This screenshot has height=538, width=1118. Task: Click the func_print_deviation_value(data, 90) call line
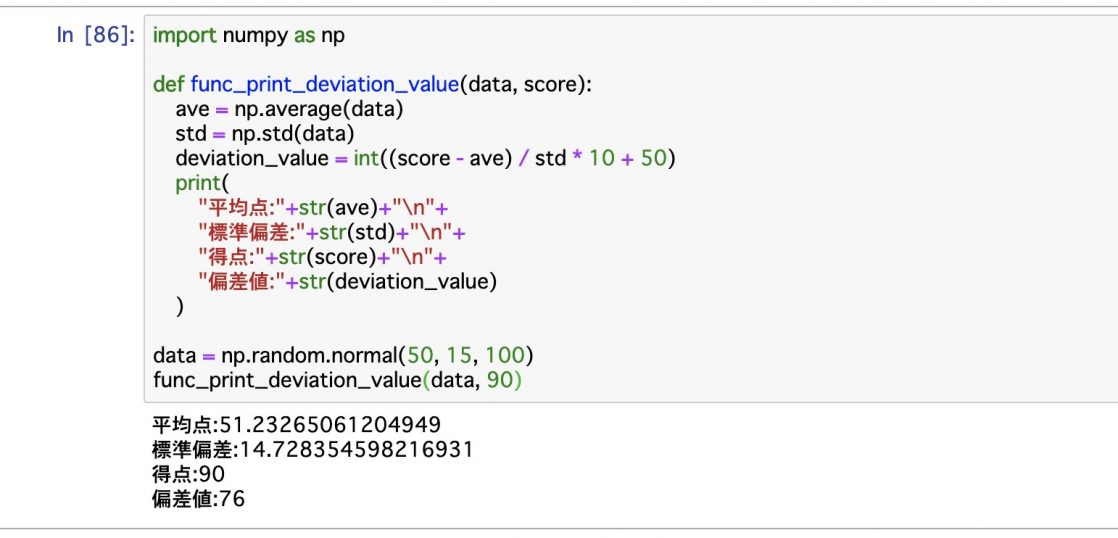[337, 380]
